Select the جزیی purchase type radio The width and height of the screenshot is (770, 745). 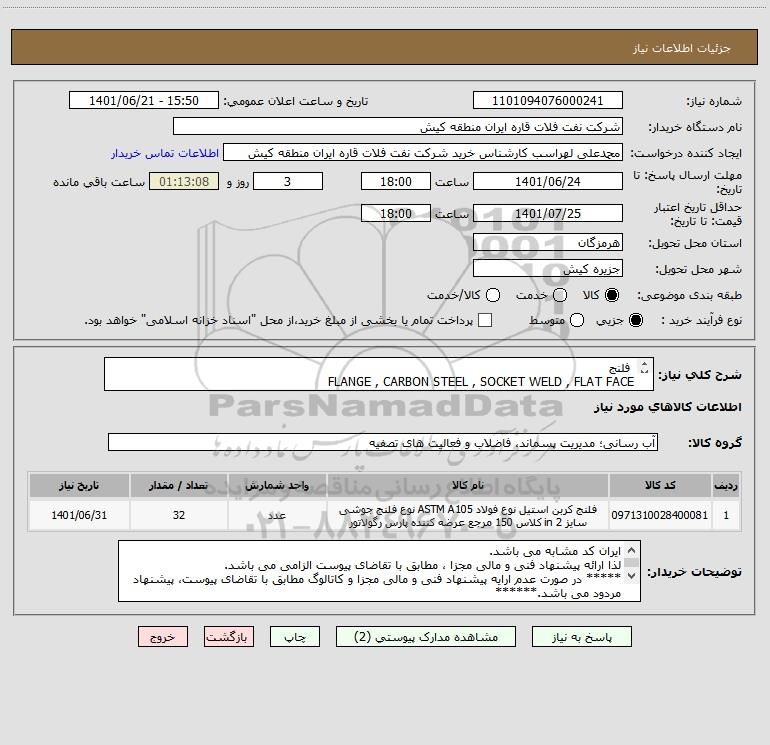coord(635,320)
